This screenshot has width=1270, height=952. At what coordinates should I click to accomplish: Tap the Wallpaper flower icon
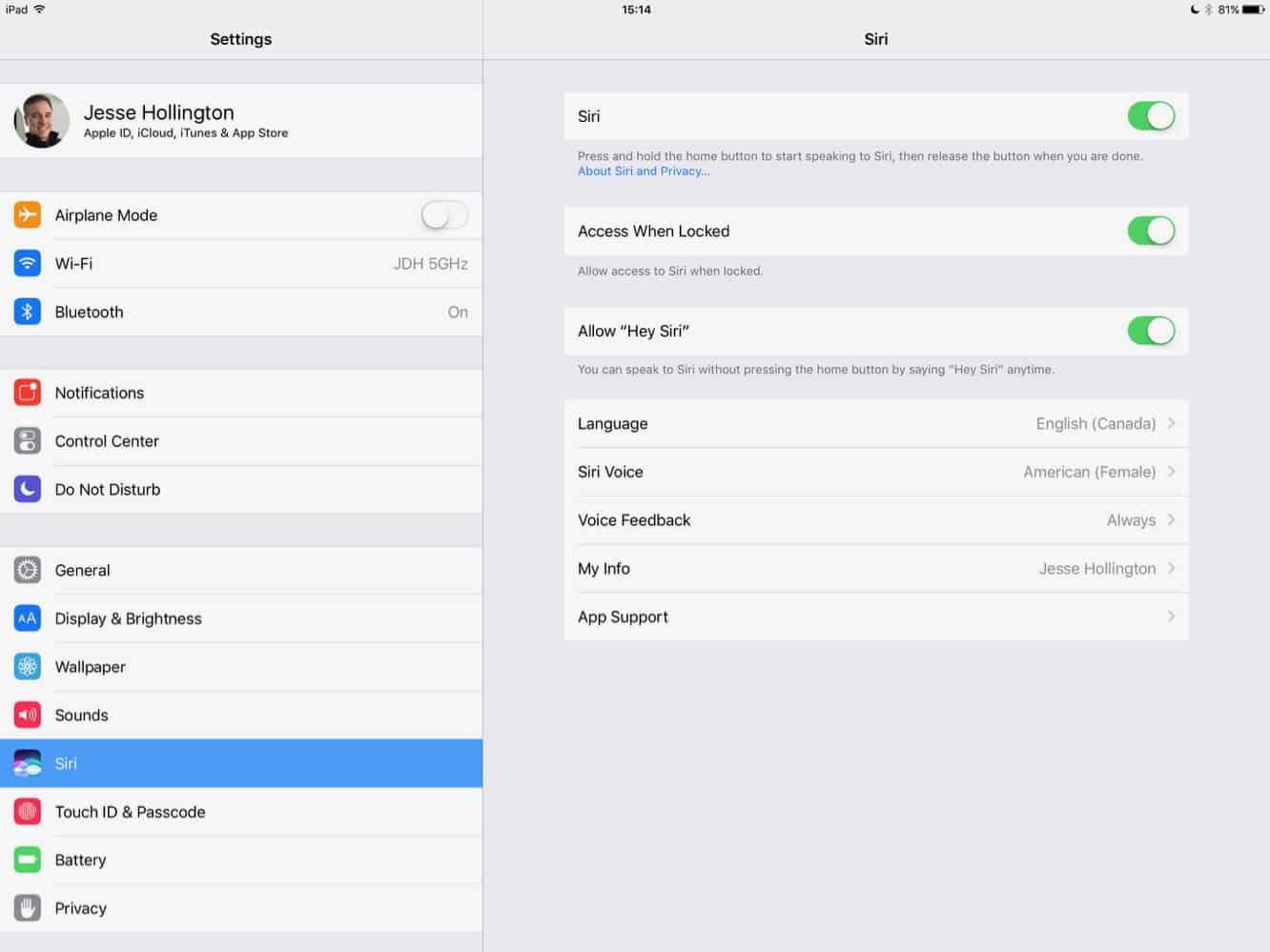(x=28, y=667)
